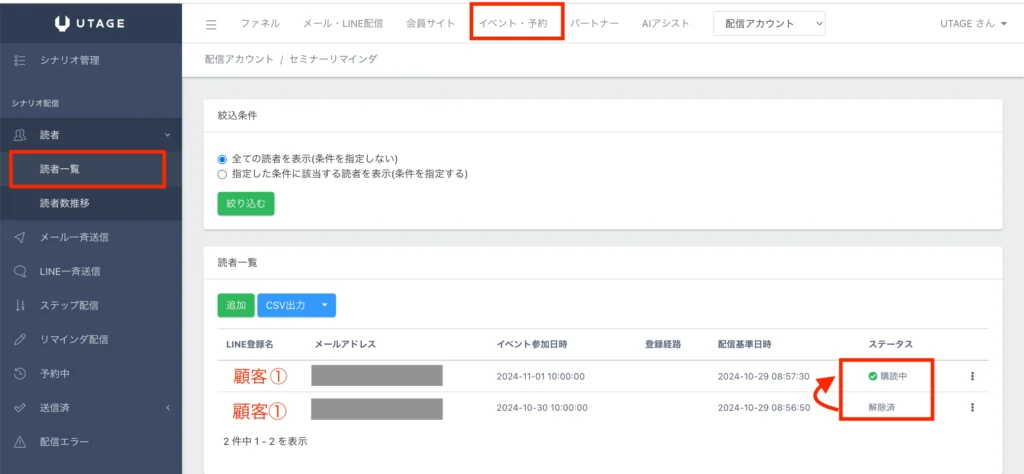The image size is (1024, 474).
Task: Click the 読者 people icon
Action: tap(20, 134)
